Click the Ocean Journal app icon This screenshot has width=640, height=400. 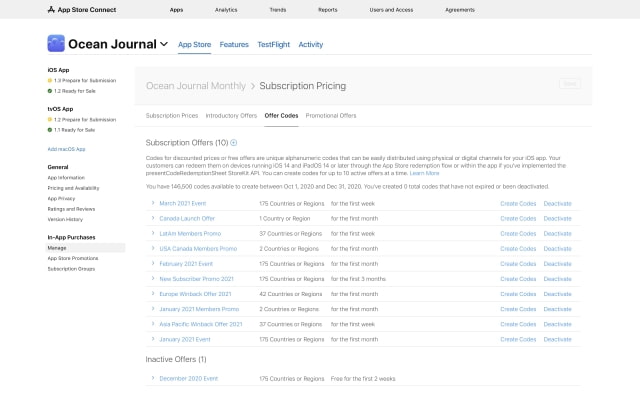tap(55, 44)
